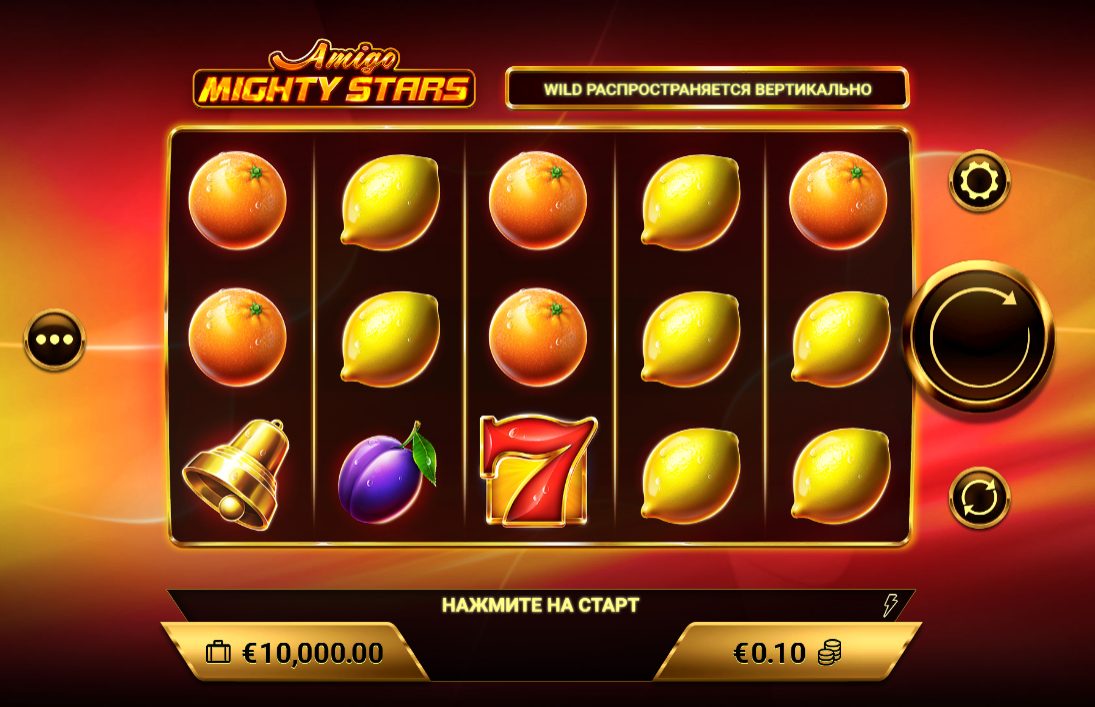The width and height of the screenshot is (1095, 707).
Task: Click the НАЖМИТЕ НА СТАРТ message bar
Action: tap(541, 604)
